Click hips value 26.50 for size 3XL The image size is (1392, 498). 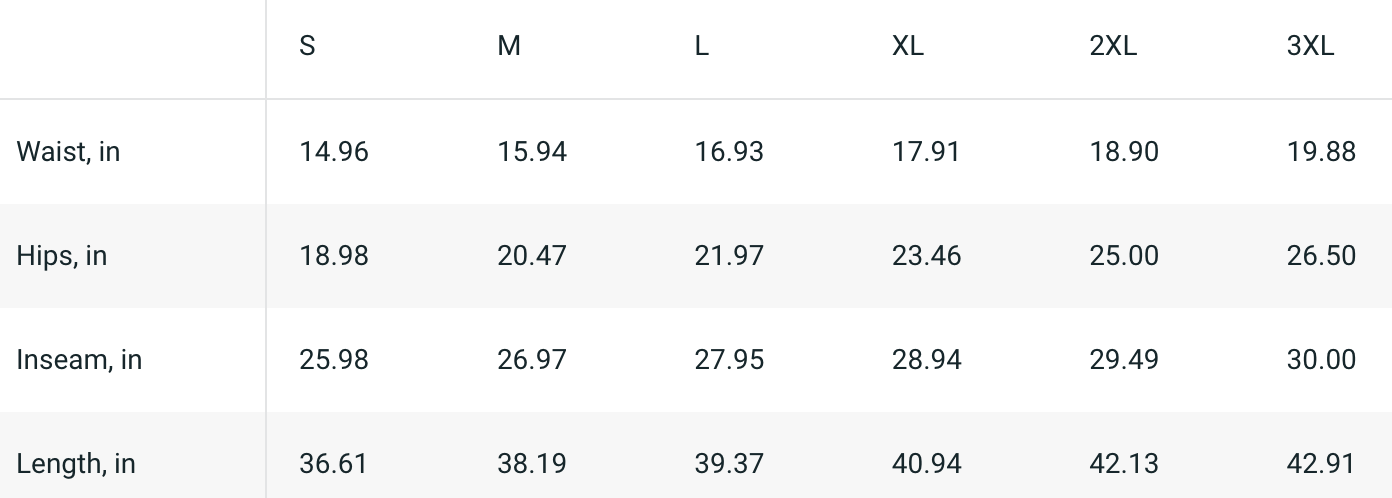[x=1321, y=255]
